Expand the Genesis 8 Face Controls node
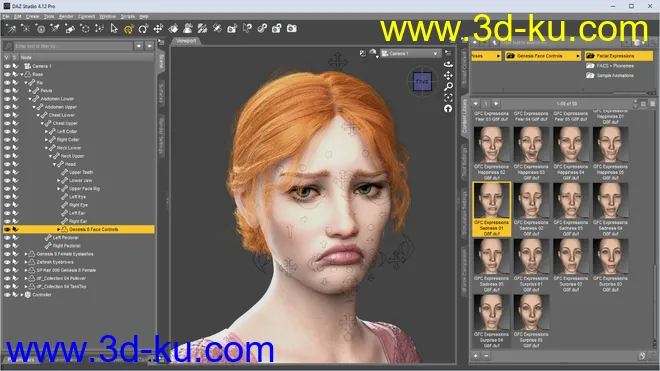Screen dimensions: 660x371 pyautogui.click(x=59, y=230)
